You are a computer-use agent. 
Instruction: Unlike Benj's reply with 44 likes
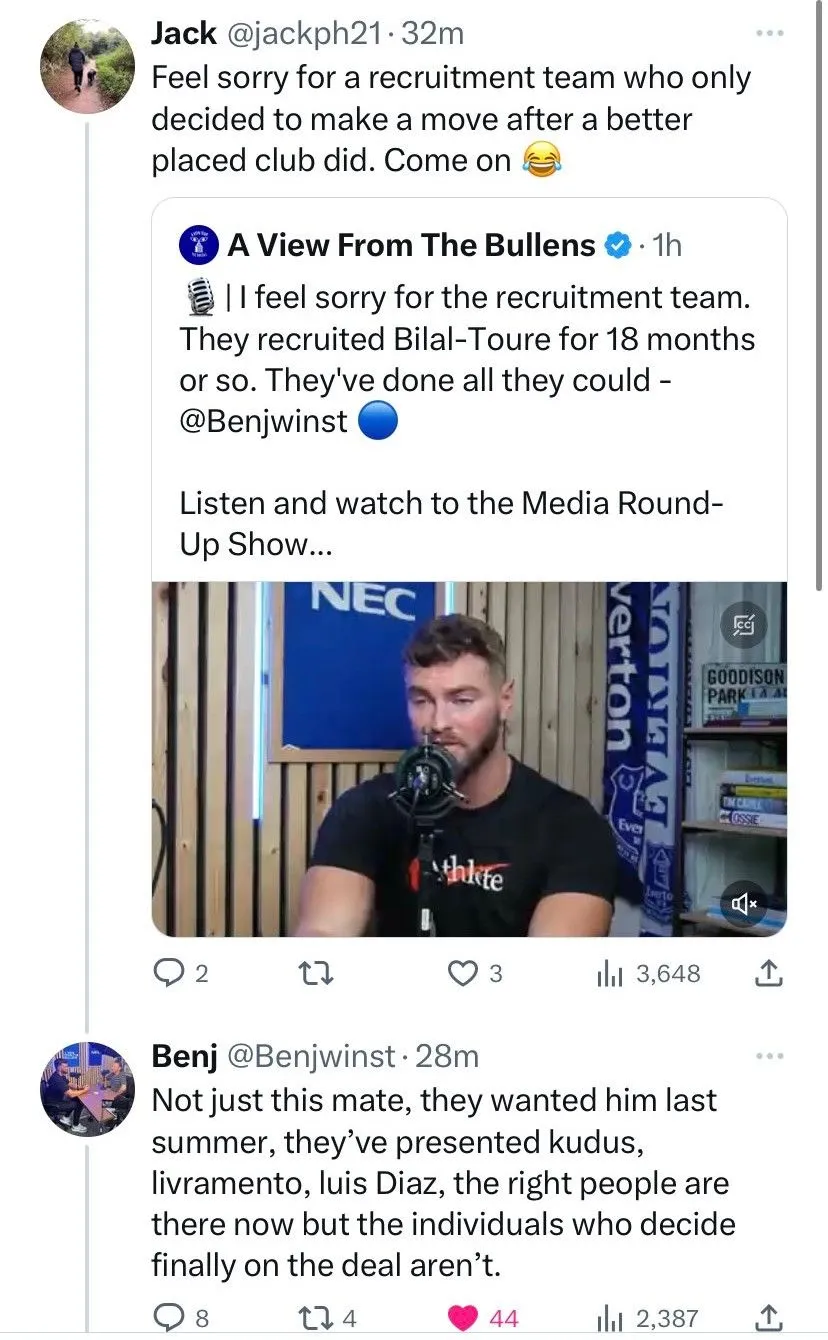coord(464,1318)
